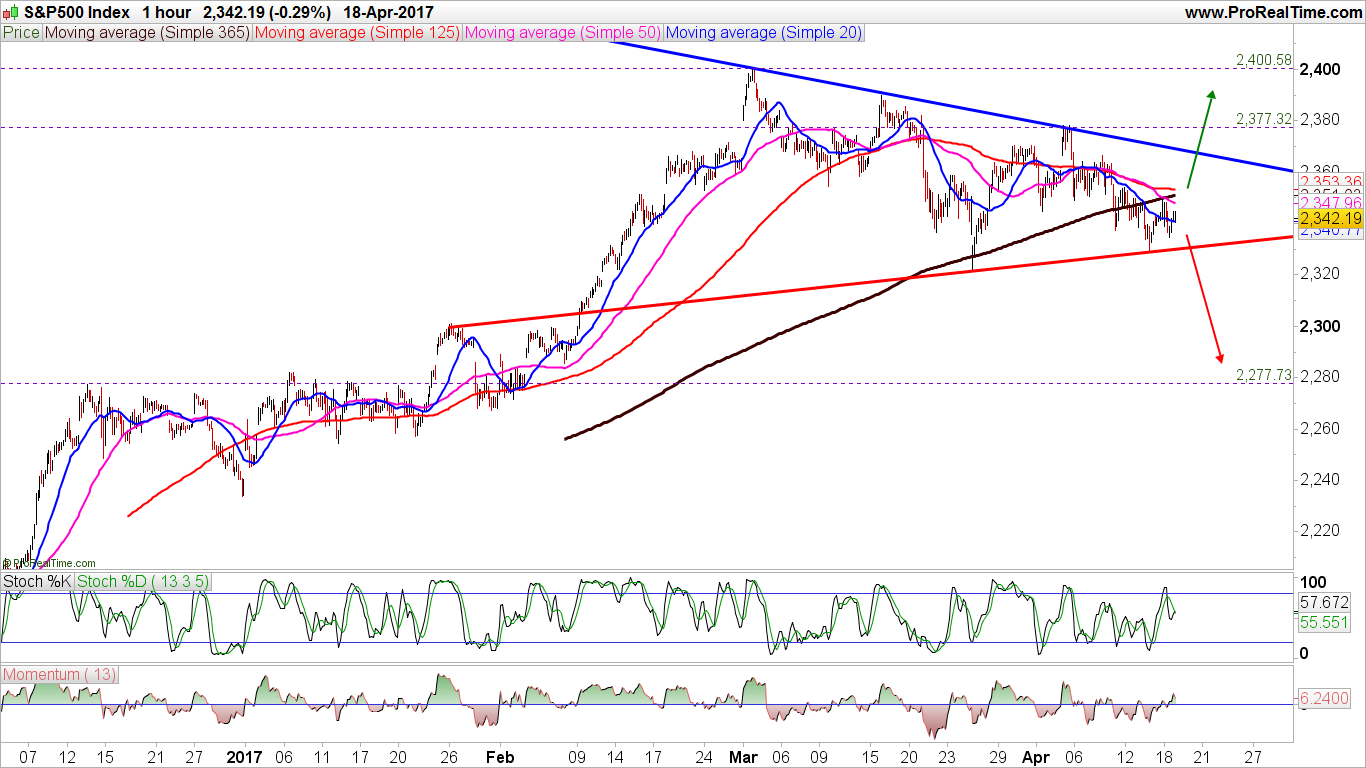Click the 2,320 price axis label
Image resolution: width=1366 pixels, height=768 pixels.
(x=1320, y=274)
